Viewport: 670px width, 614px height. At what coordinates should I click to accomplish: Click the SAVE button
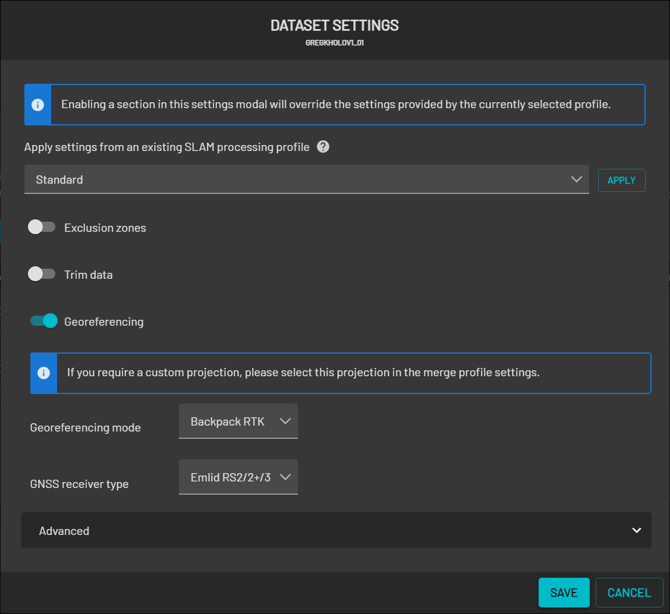click(563, 593)
